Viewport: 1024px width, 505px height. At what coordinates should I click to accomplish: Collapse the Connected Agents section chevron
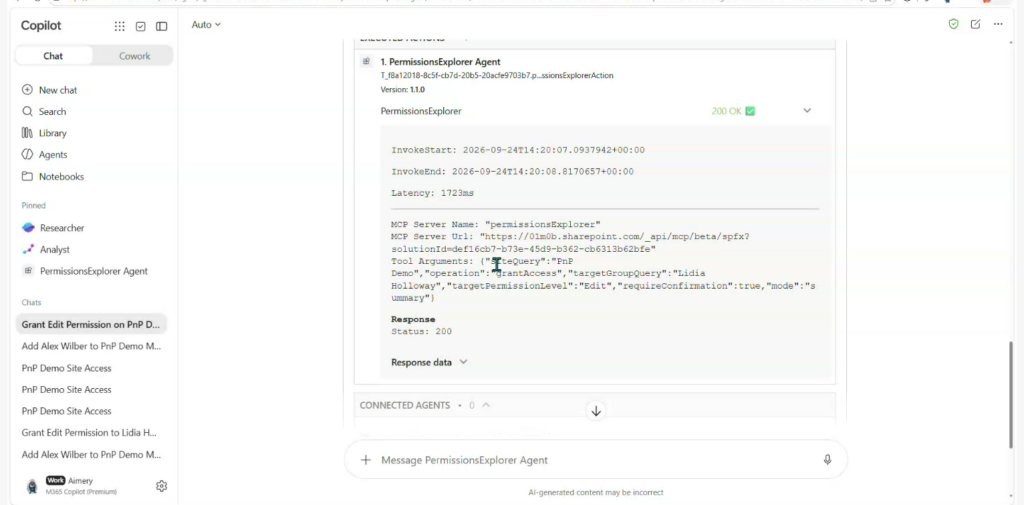pyautogui.click(x=486, y=405)
